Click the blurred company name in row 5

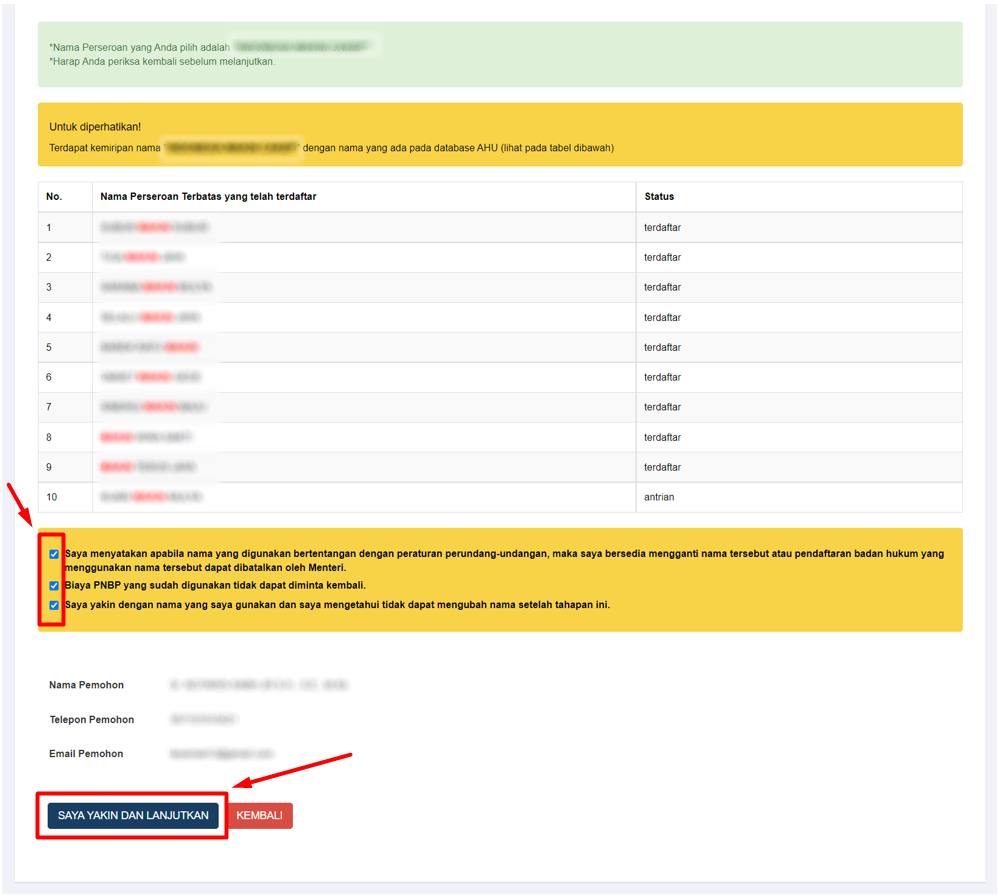(x=149, y=348)
